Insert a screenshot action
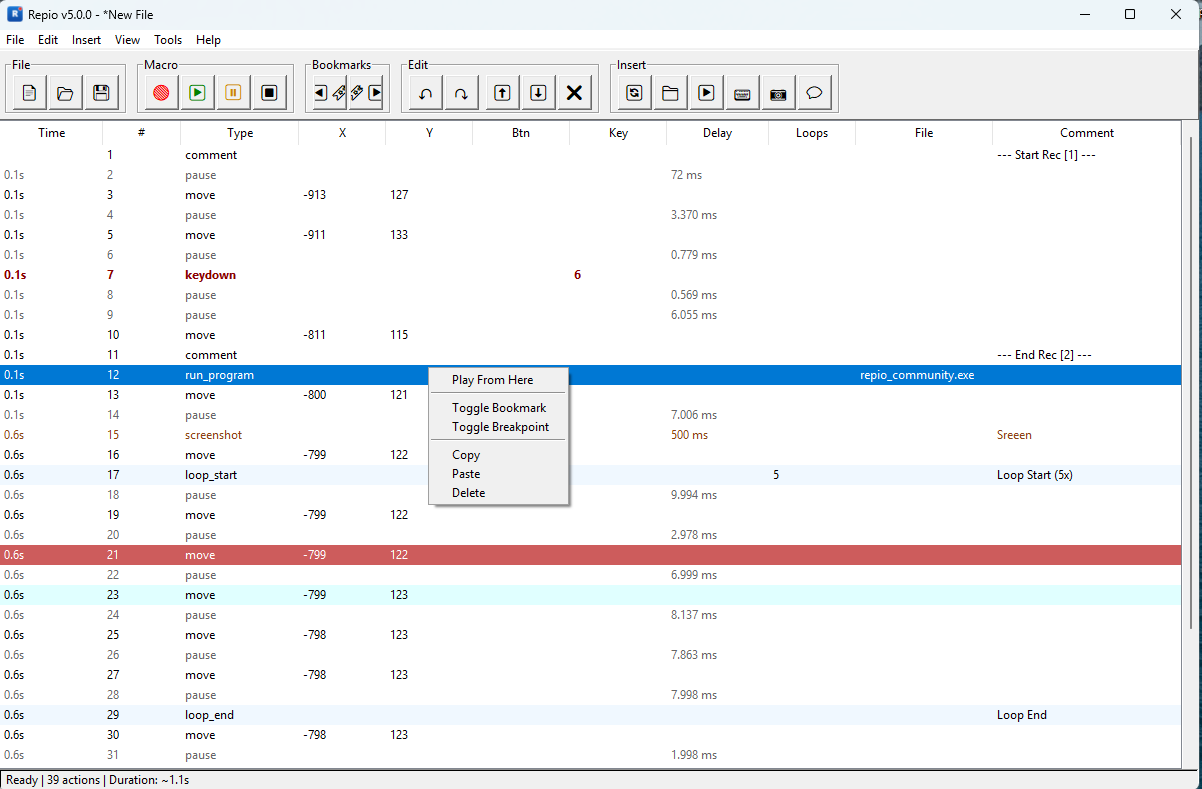Viewport: 1202px width, 789px height. pos(778,92)
